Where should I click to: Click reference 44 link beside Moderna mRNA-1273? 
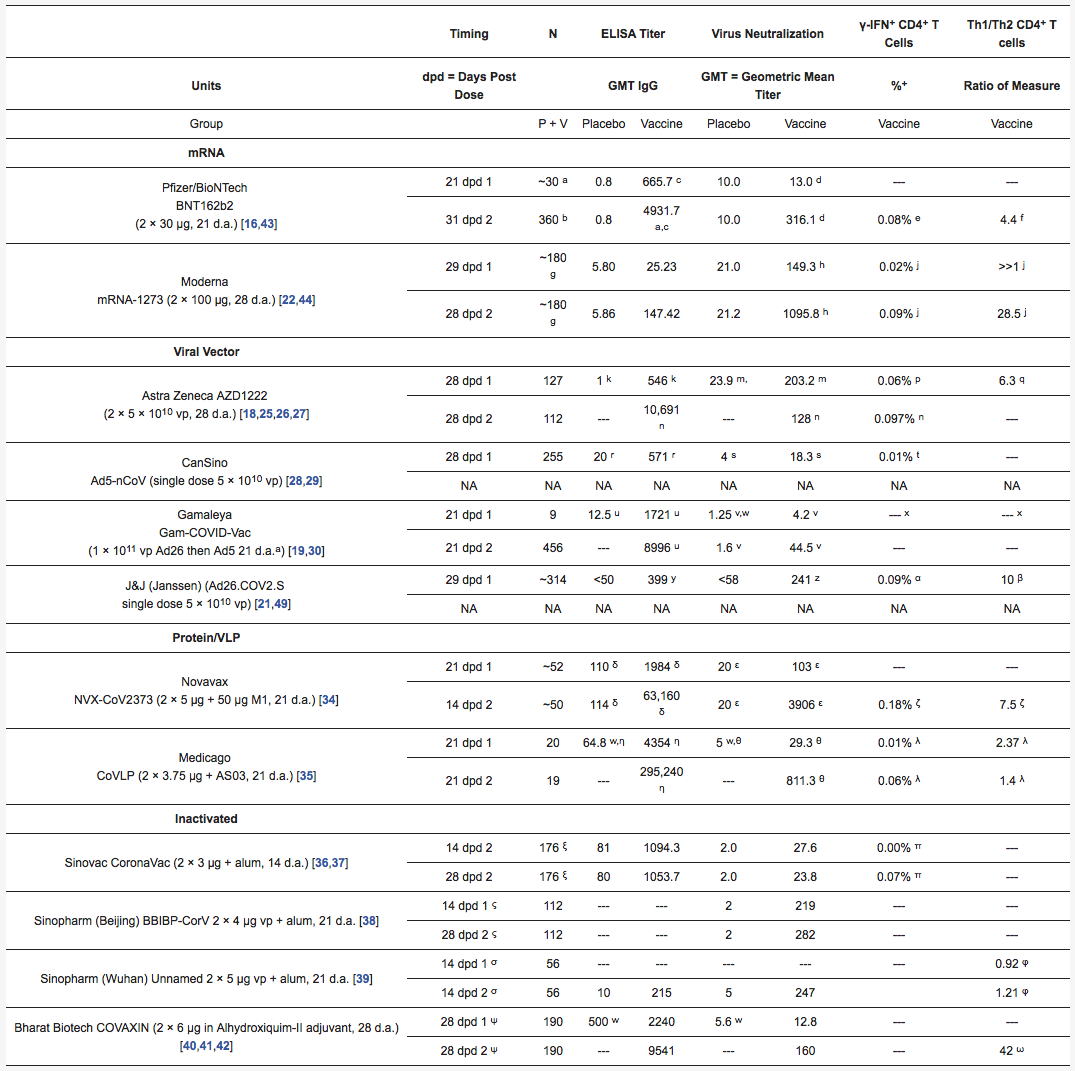click(306, 300)
